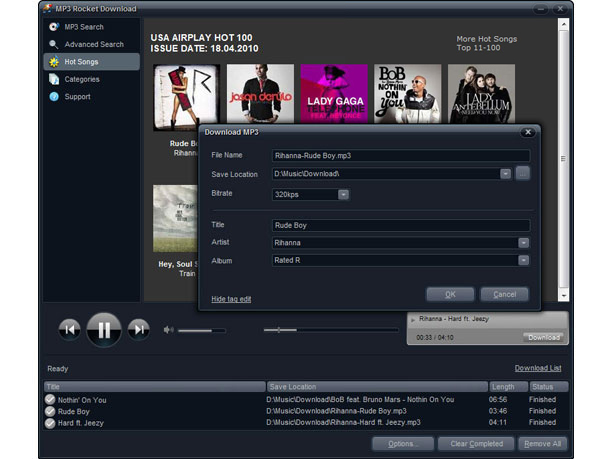Click the scroll up arrow of Hot Songs panel

point(563,25)
